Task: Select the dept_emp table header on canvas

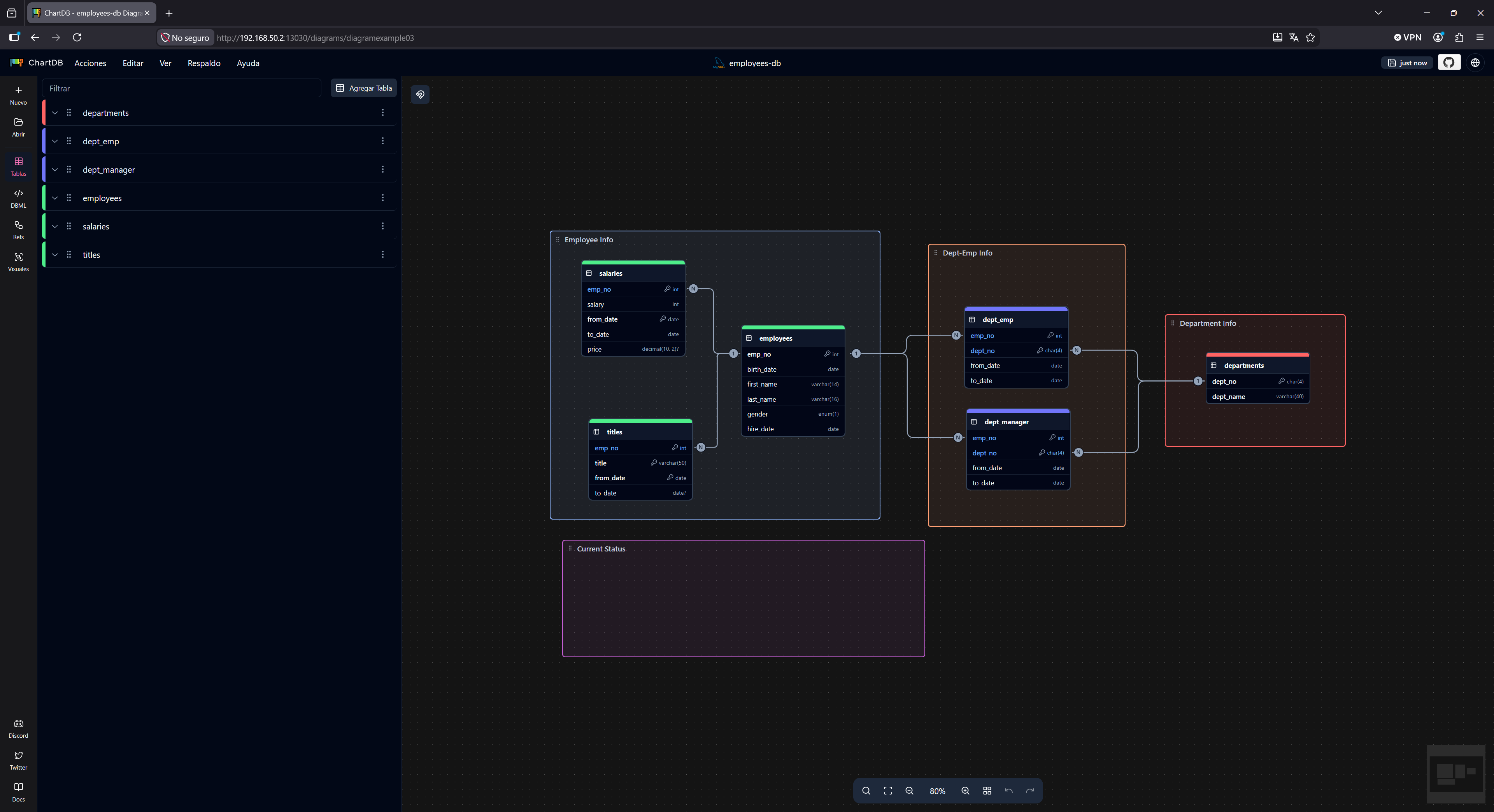Action: (x=1016, y=319)
